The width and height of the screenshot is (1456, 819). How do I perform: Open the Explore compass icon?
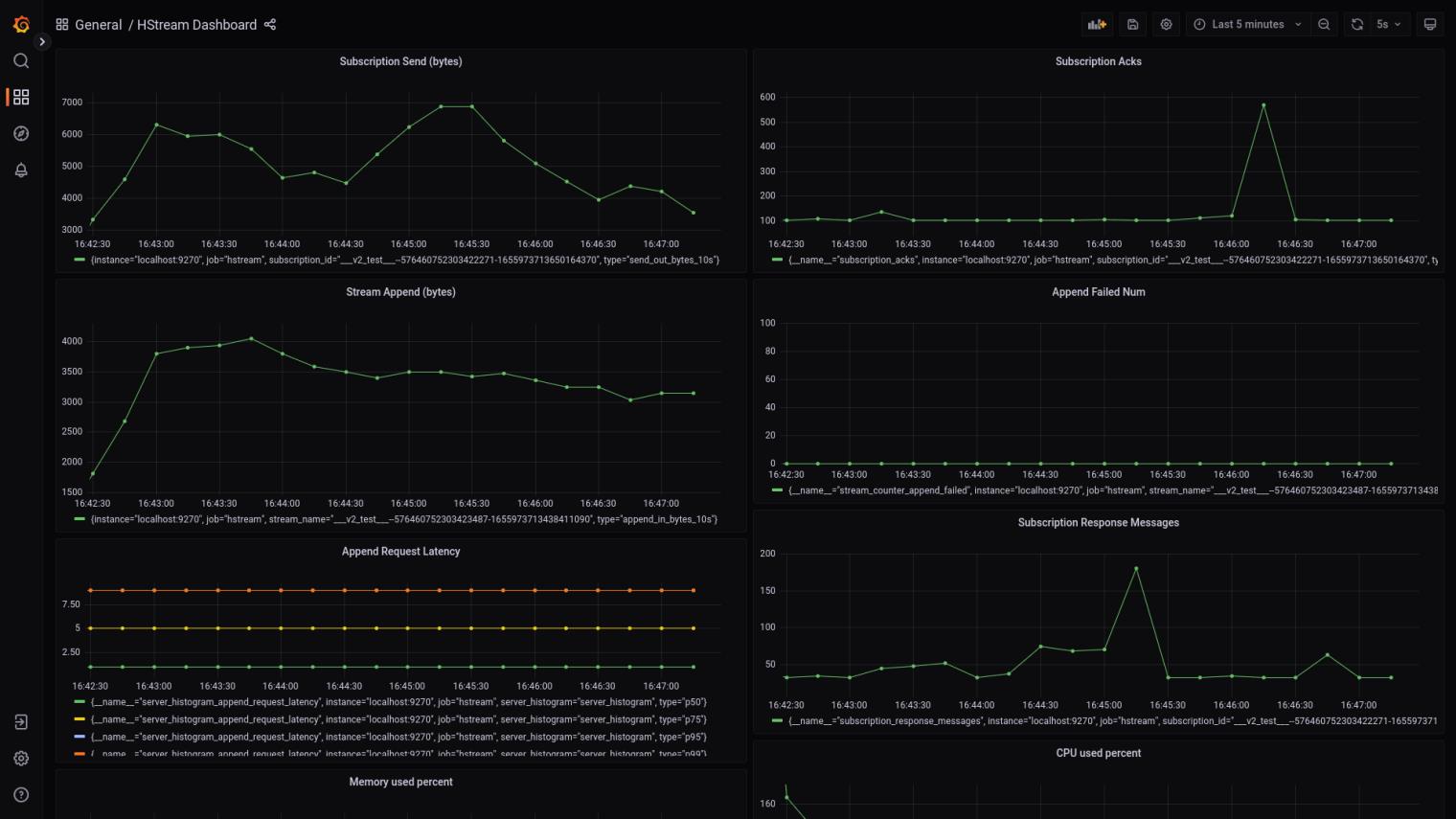(x=21, y=134)
